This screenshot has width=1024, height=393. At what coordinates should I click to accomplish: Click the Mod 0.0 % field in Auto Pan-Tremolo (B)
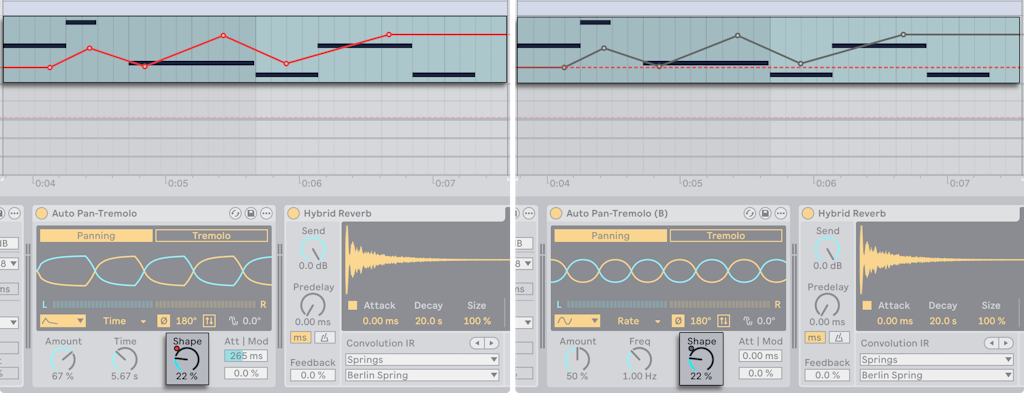point(760,373)
